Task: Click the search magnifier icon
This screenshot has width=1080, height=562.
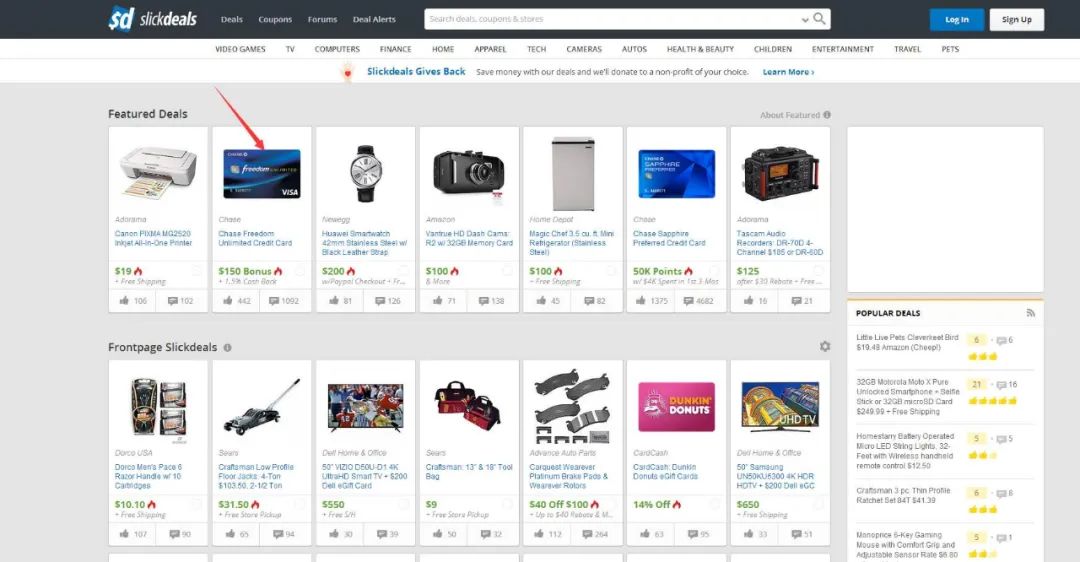Action: click(819, 19)
